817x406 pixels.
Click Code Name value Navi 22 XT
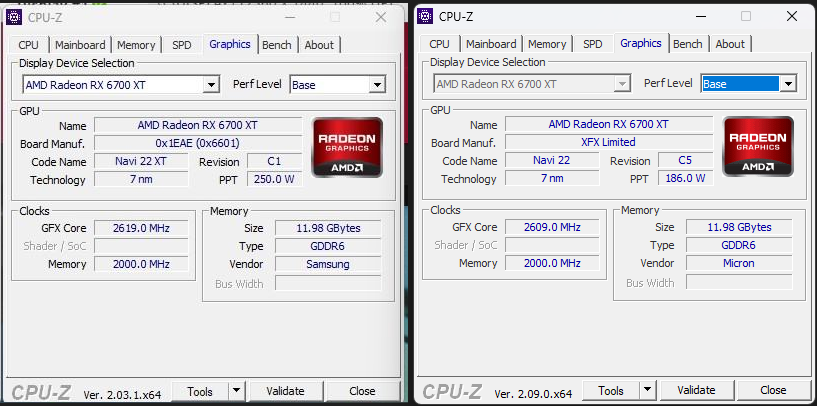point(141,161)
